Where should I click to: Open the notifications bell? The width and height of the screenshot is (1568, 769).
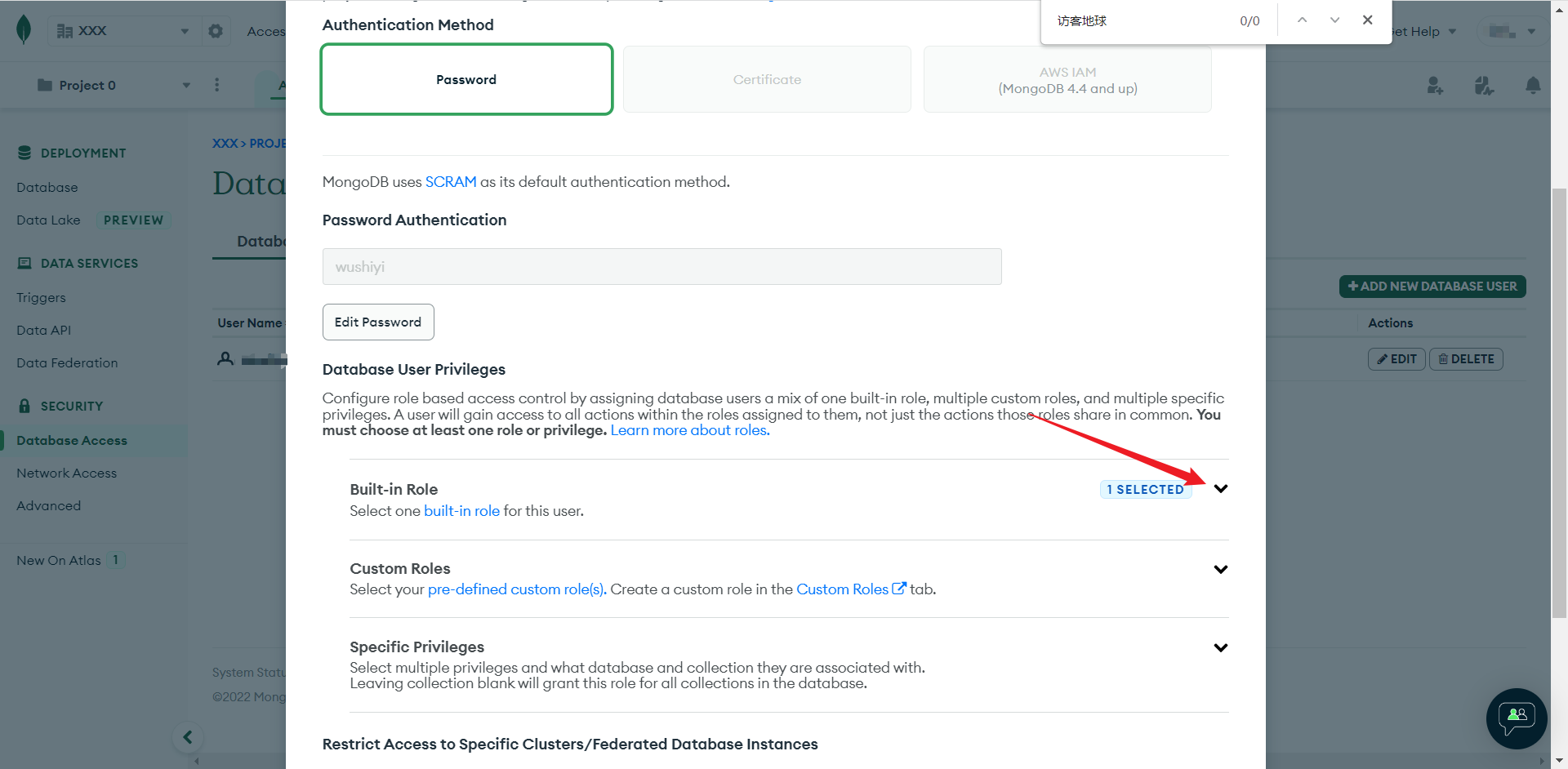point(1533,85)
